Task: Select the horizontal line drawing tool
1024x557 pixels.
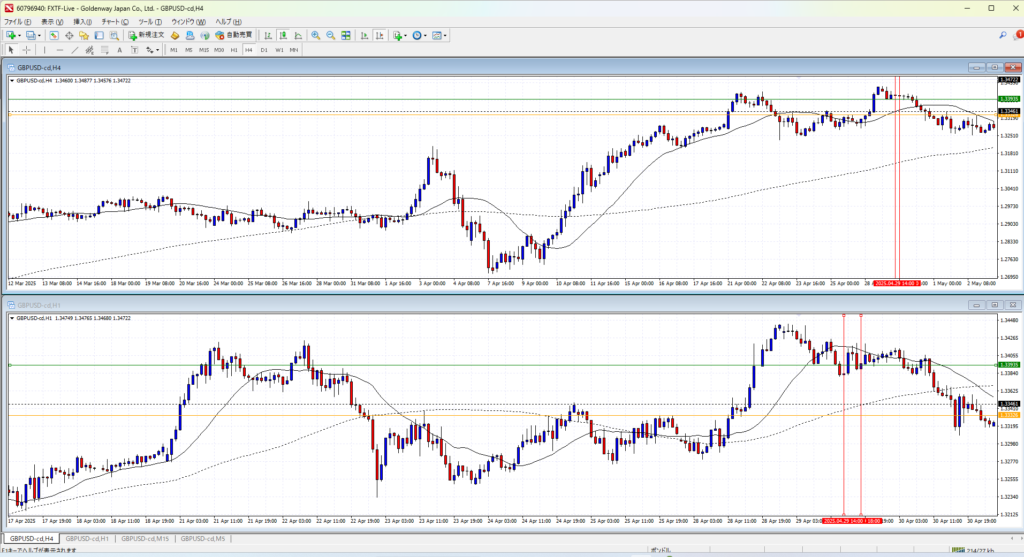Action: (61, 49)
